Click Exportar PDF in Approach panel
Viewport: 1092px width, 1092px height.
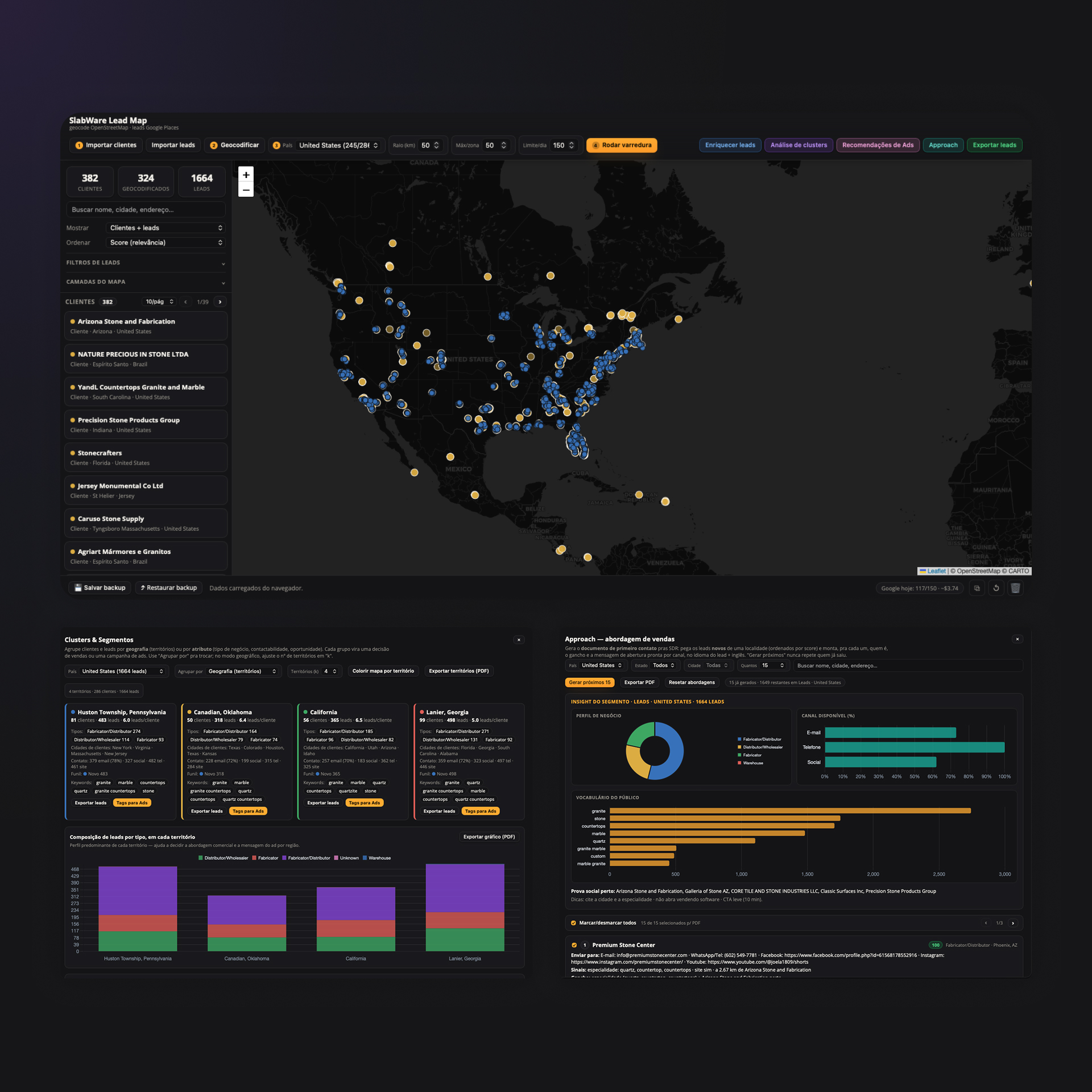pos(639,682)
